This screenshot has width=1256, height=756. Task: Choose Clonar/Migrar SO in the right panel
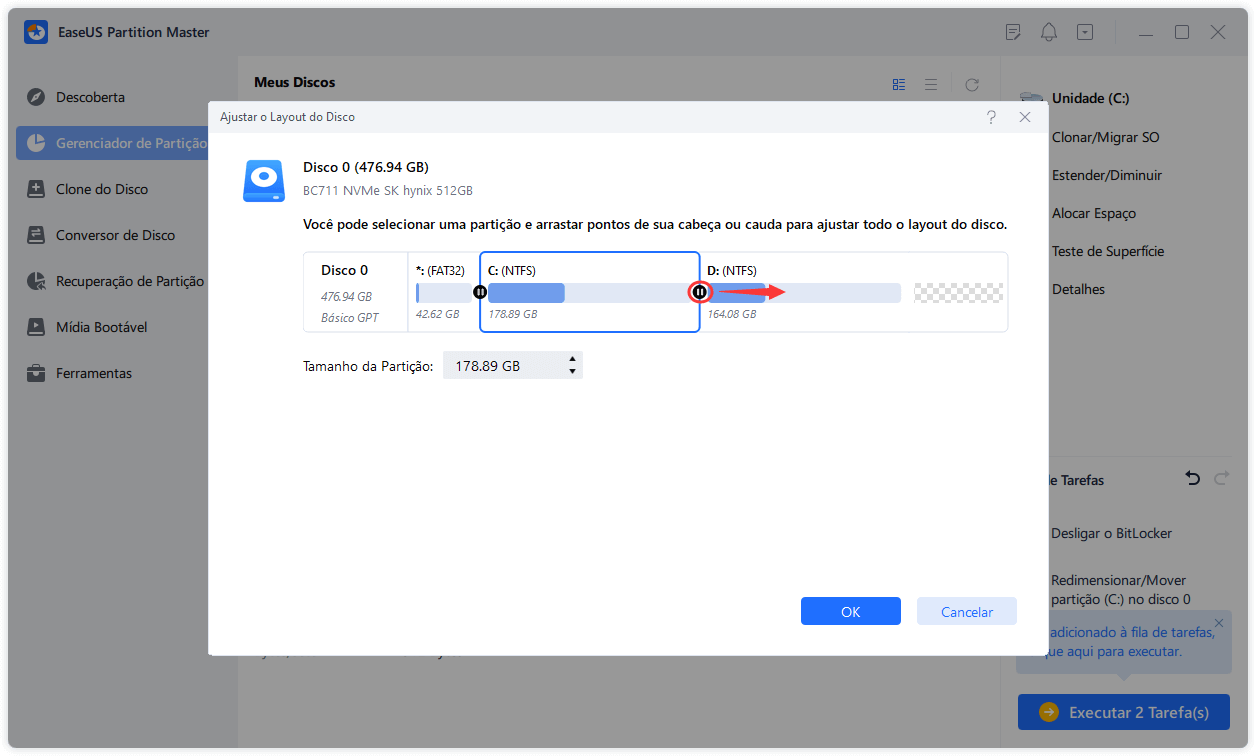coord(1105,137)
